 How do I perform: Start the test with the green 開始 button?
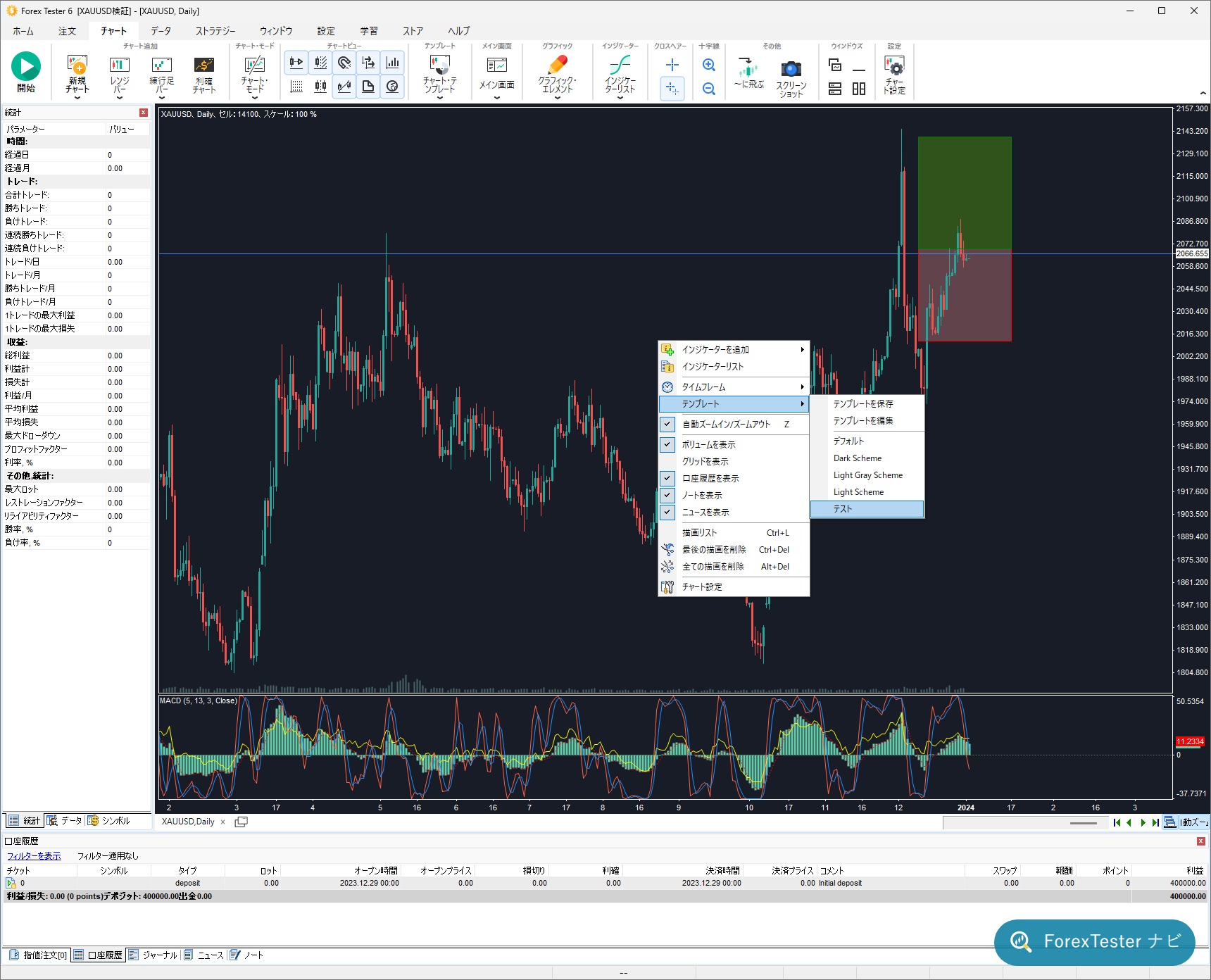click(x=26, y=72)
